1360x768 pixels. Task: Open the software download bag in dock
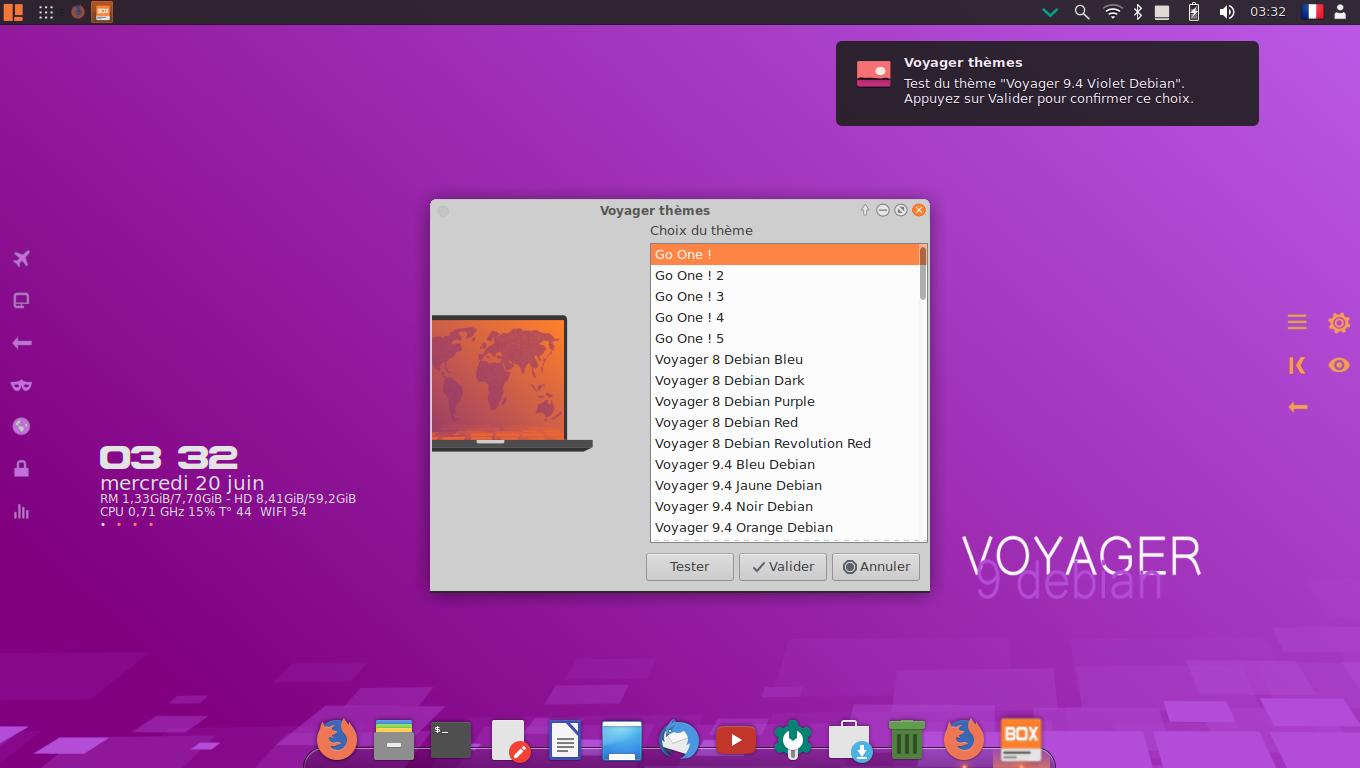[x=850, y=741]
